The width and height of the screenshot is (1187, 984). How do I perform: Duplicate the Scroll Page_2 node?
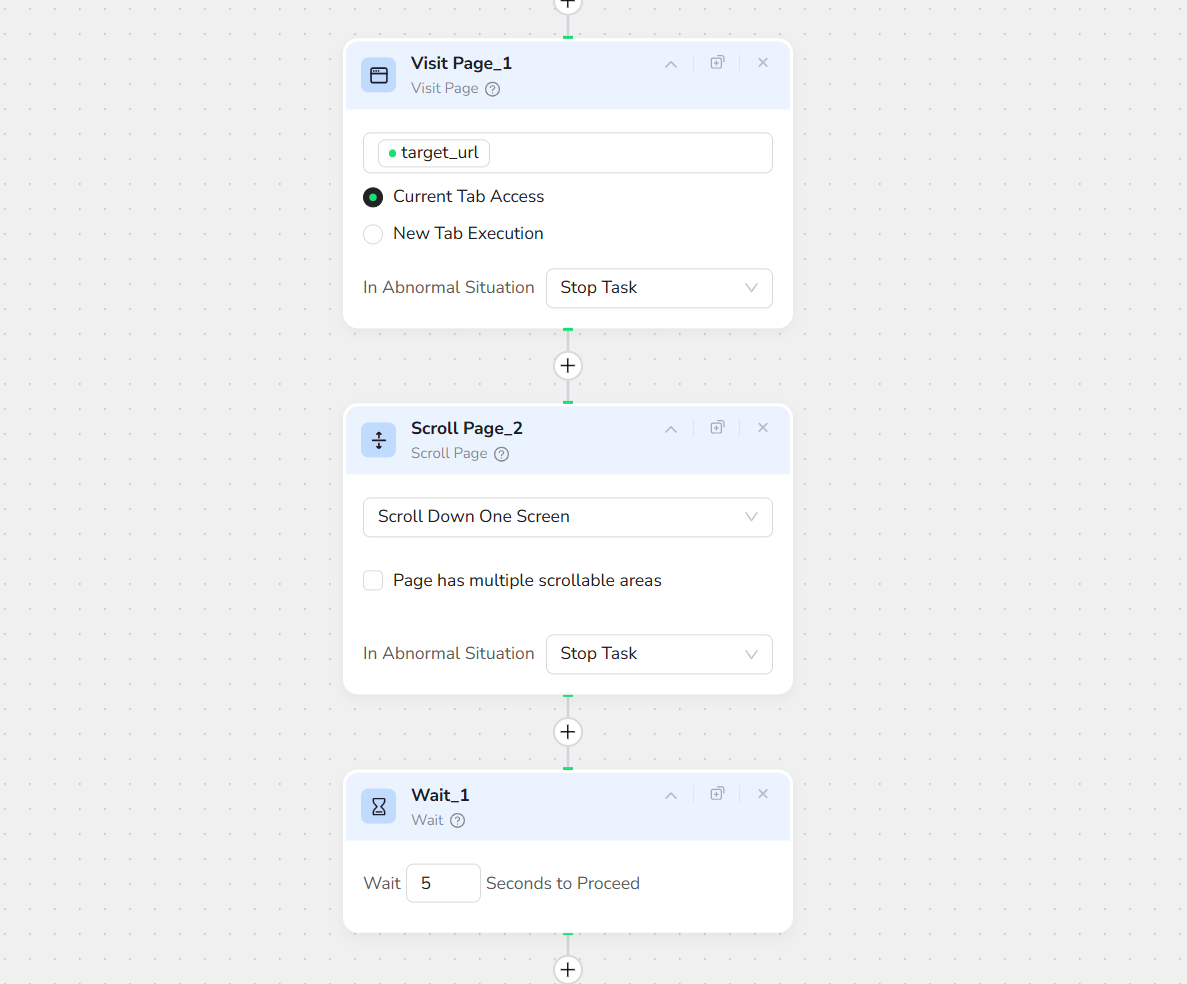tap(717, 428)
